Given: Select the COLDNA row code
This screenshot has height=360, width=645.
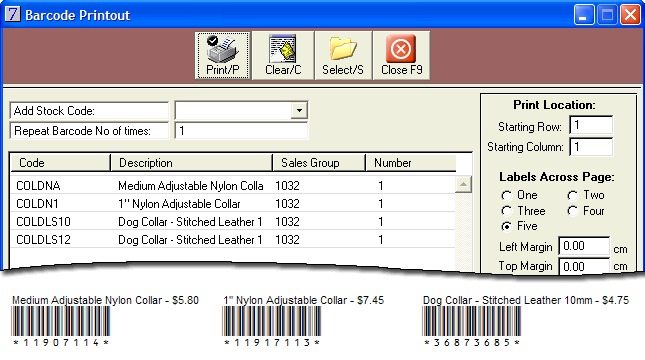Looking at the screenshot, I should [x=38, y=186].
